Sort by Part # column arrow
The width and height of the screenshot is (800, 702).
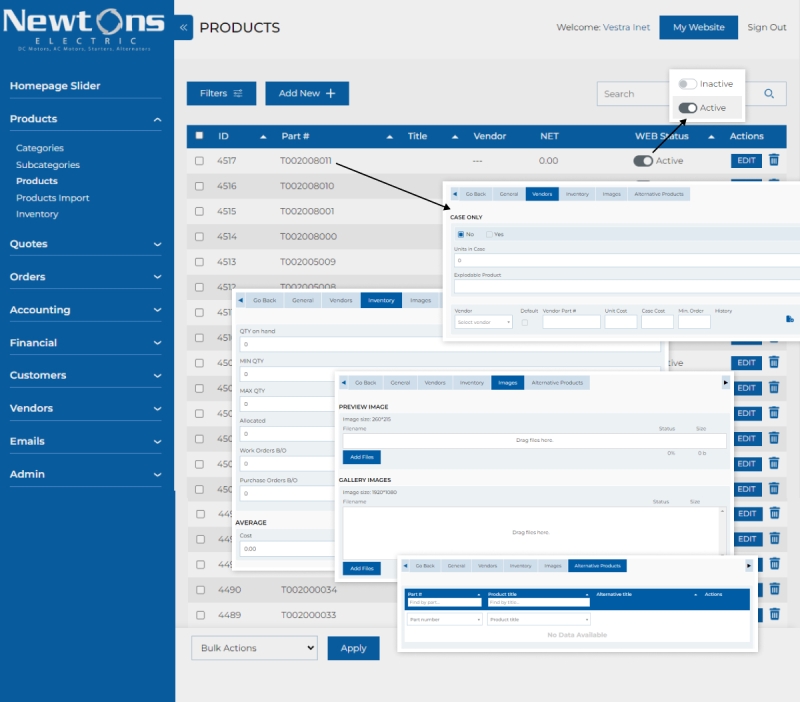point(390,136)
